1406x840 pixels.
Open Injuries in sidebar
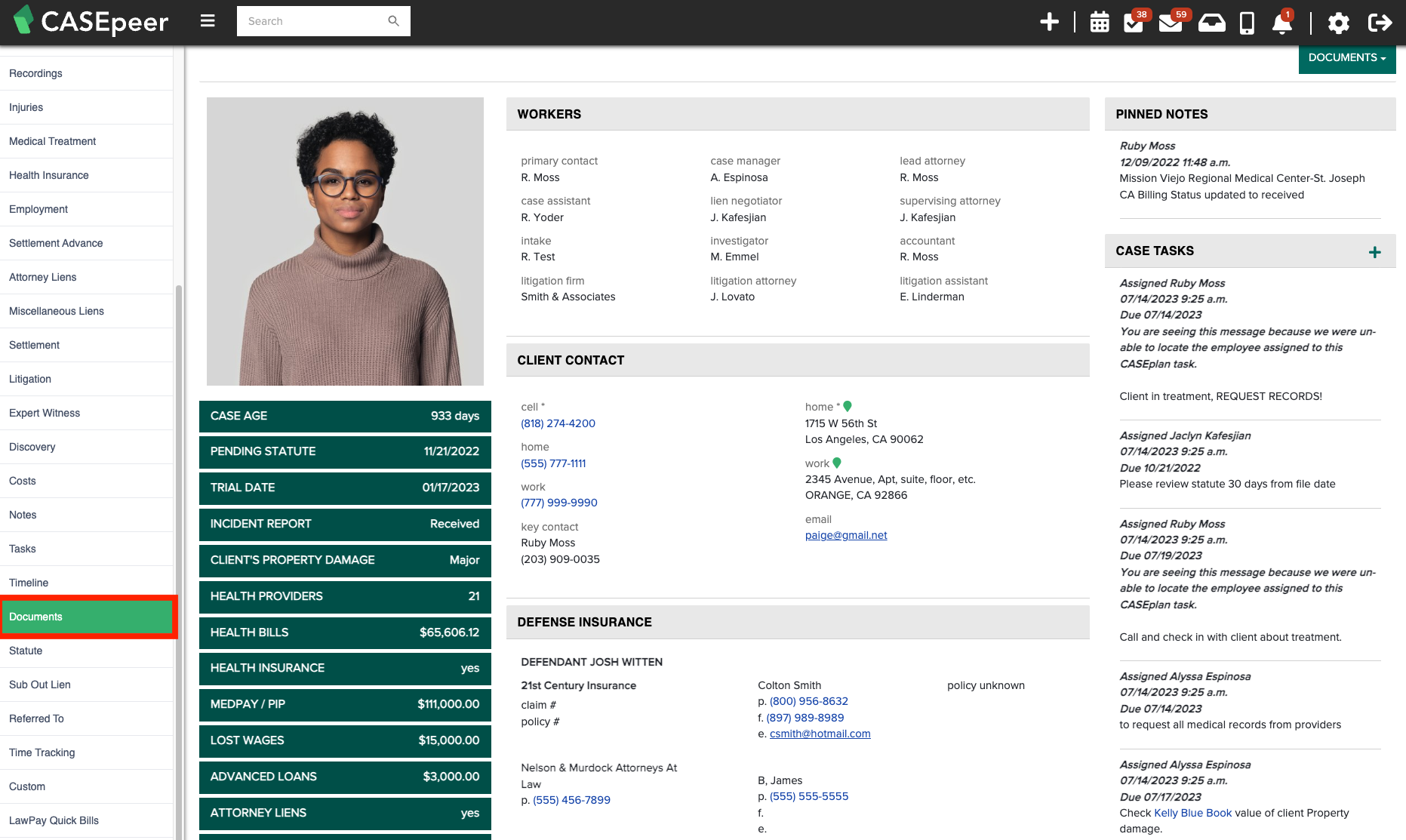87,107
